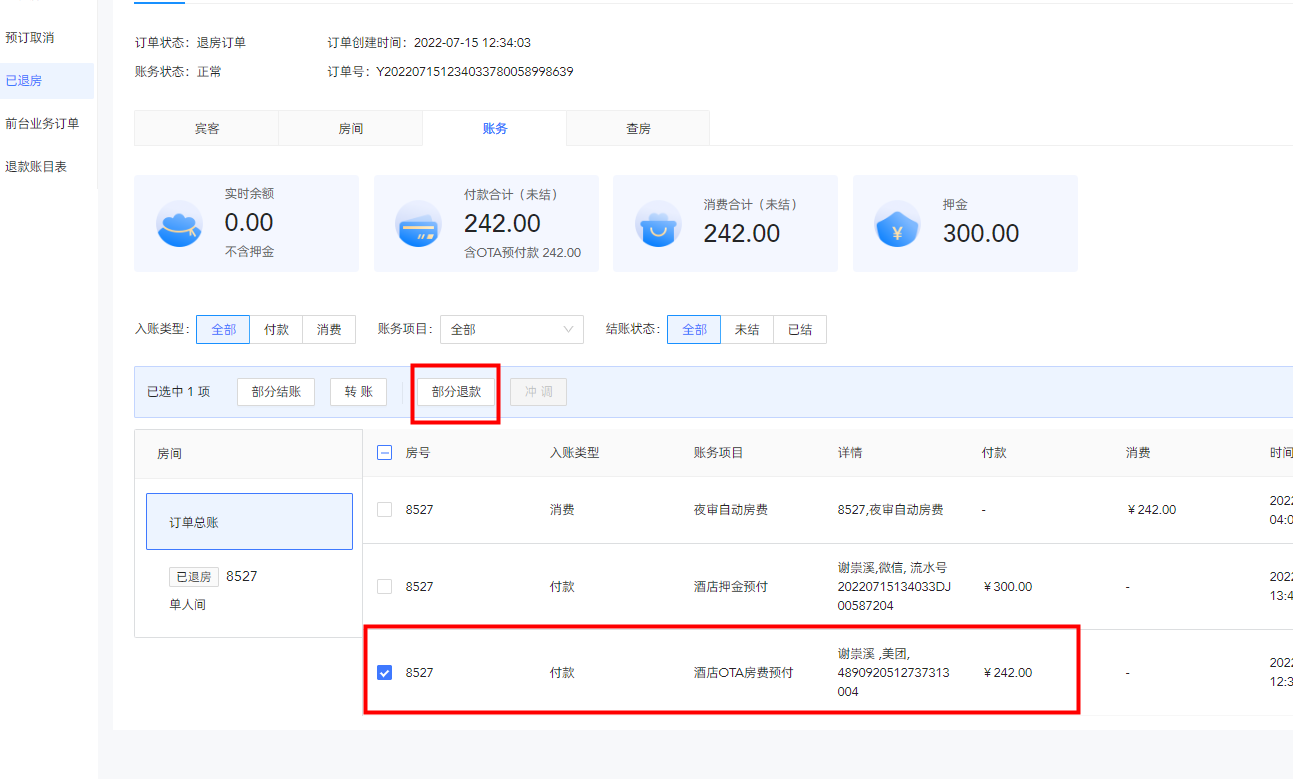Screen dimensions: 1293x779
Task: Click the 已选中 1 项 label
Action: pos(179,392)
